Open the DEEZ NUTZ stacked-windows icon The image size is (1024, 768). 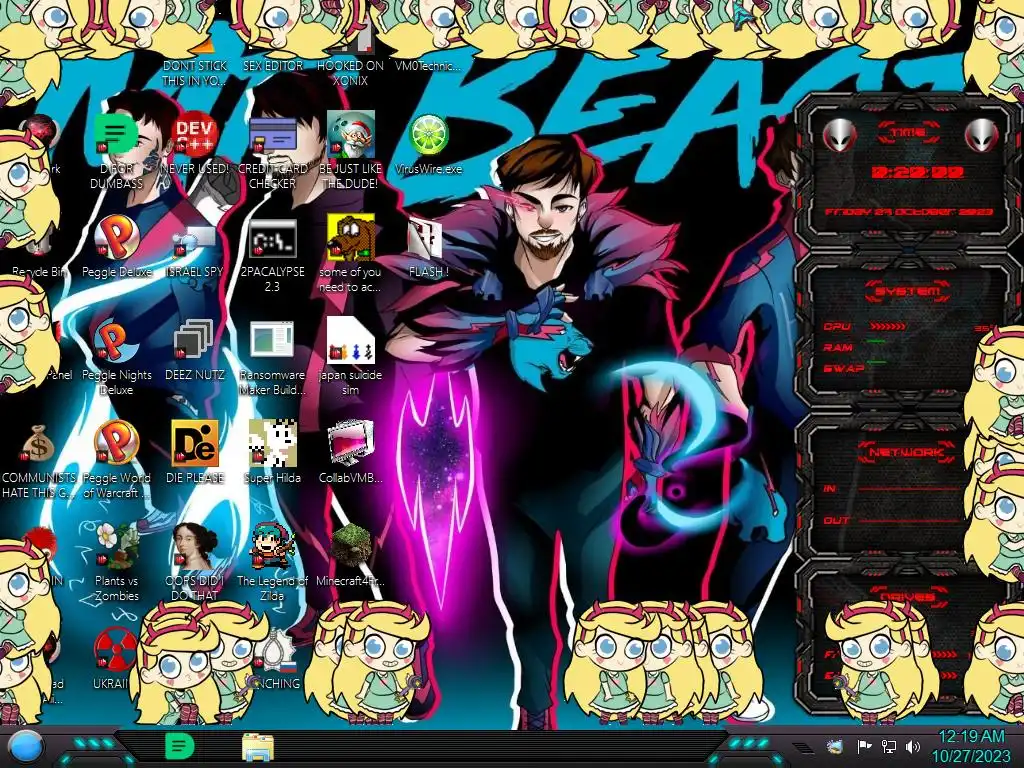coord(195,341)
